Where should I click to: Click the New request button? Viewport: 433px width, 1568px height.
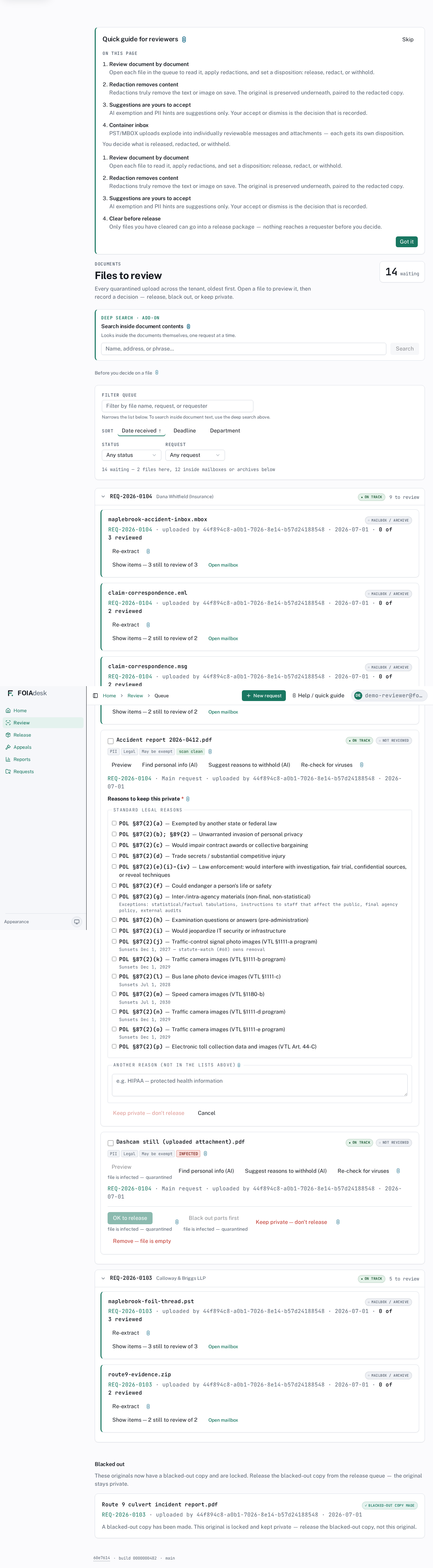[264, 696]
